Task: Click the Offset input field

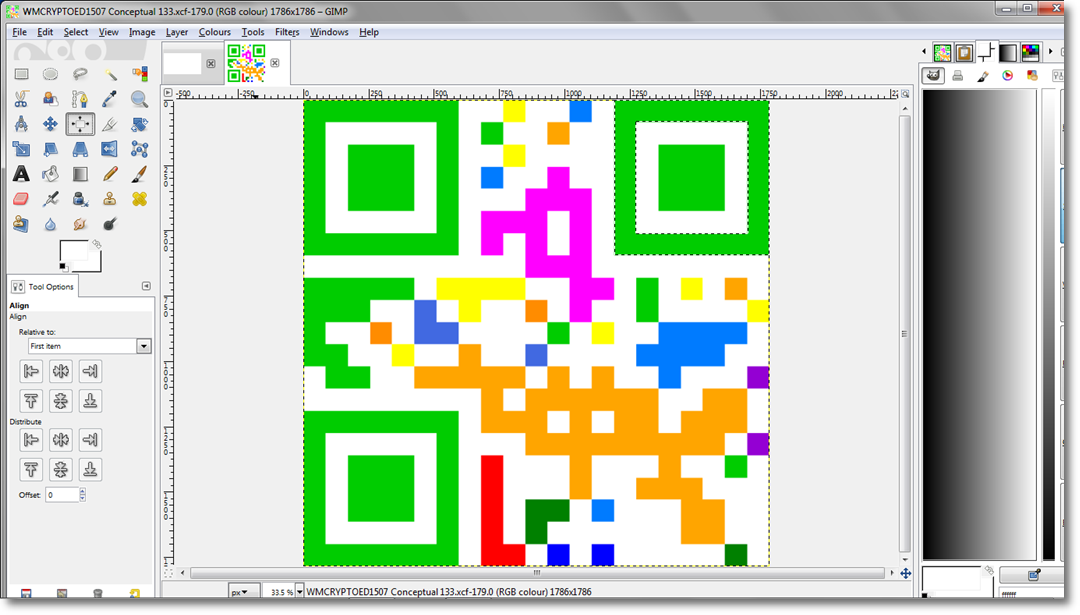Action: point(62,494)
